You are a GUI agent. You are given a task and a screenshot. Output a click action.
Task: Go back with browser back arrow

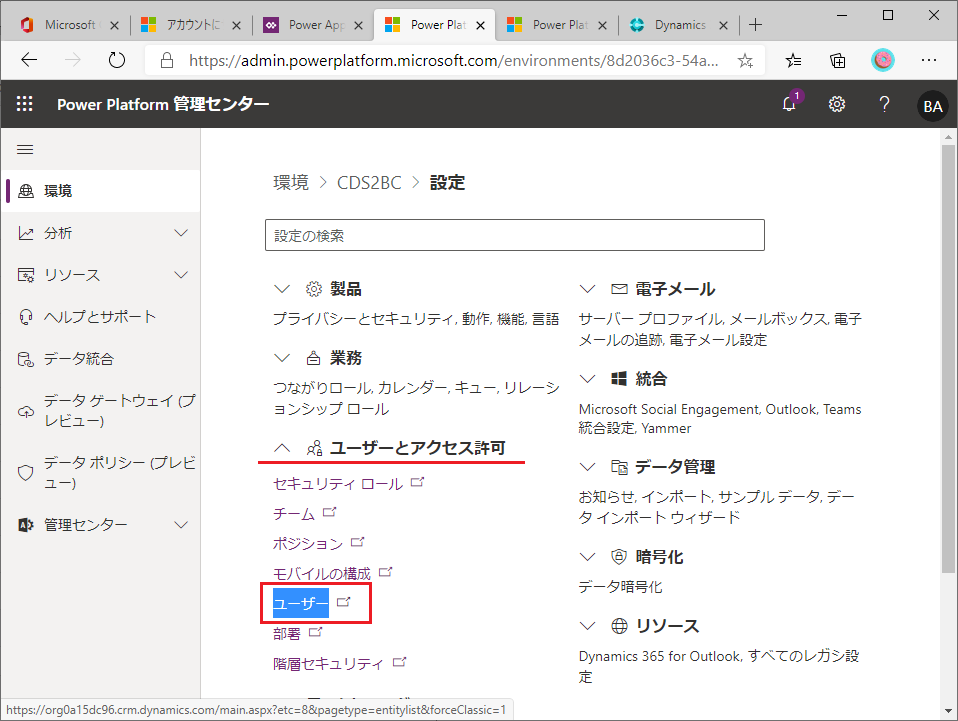pos(29,60)
